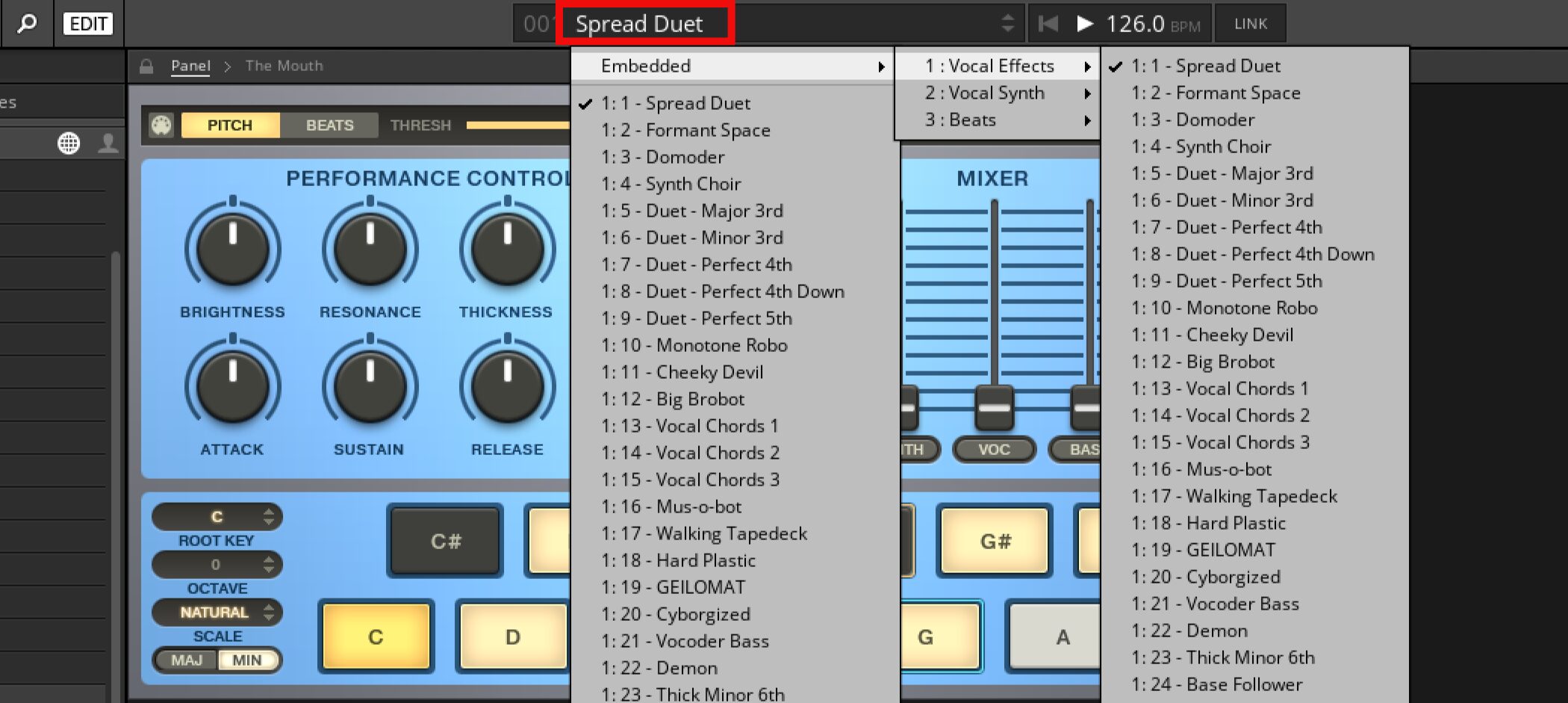The width and height of the screenshot is (1568, 703).
Task: Toggle the G# note key
Action: coord(995,541)
